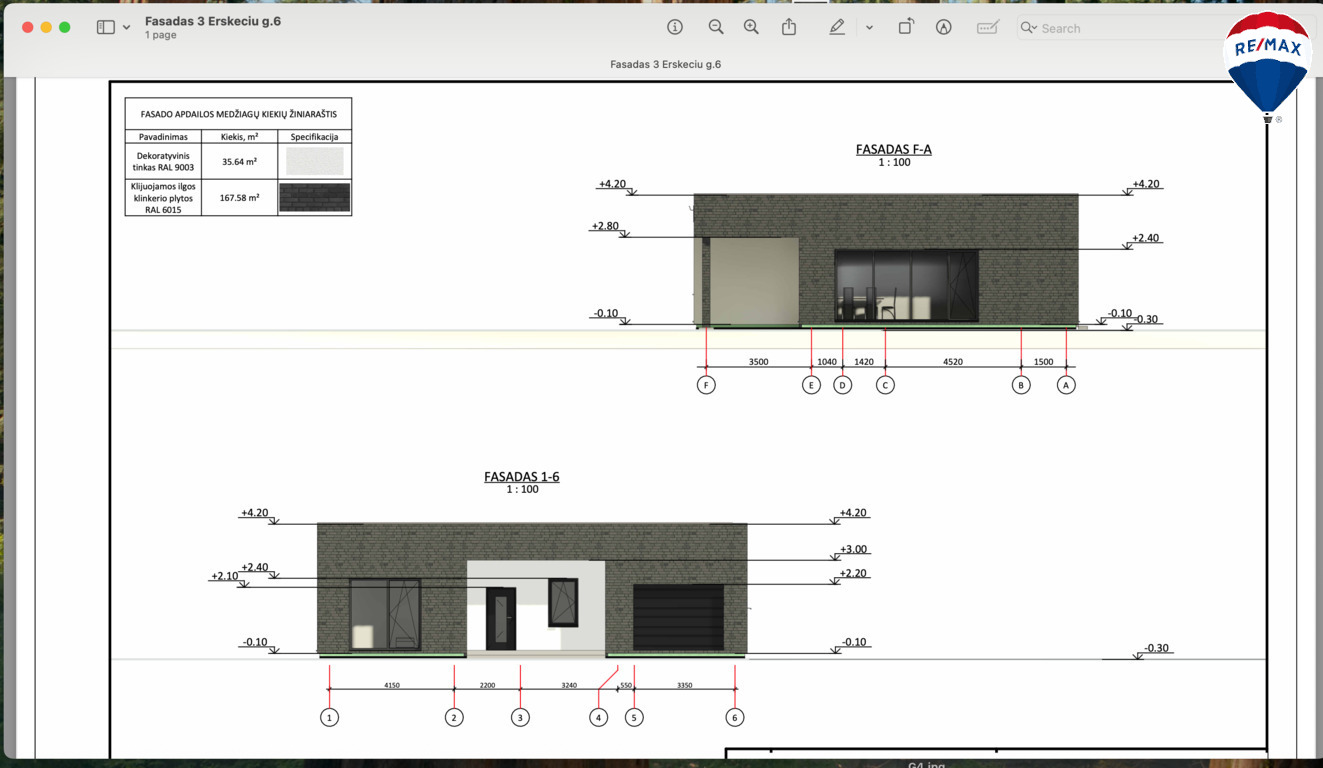
Task: Expand the sidebar view options chevron
Action: point(127,28)
